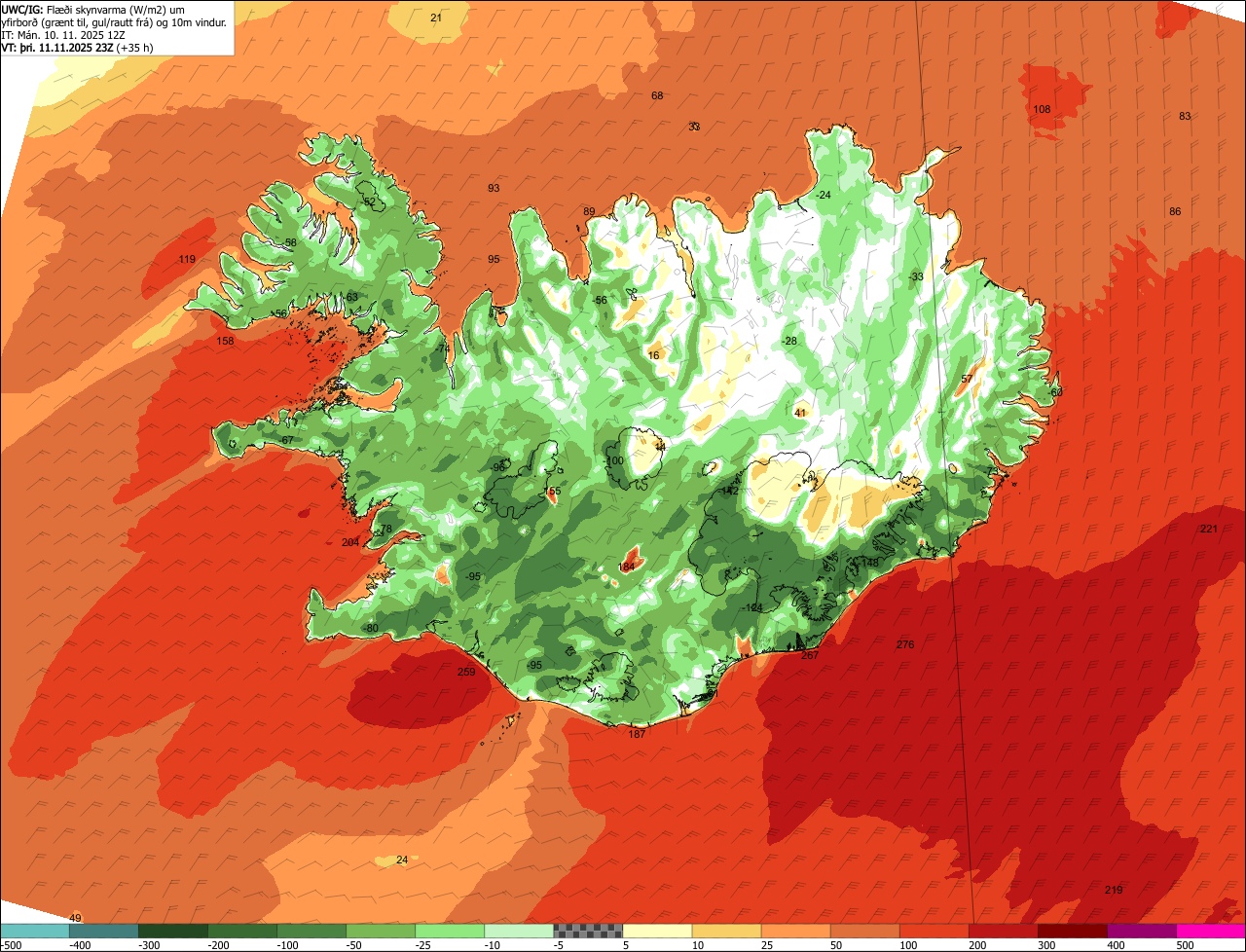Click the map value "219"
The height and width of the screenshot is (952, 1246).
click(x=1115, y=890)
